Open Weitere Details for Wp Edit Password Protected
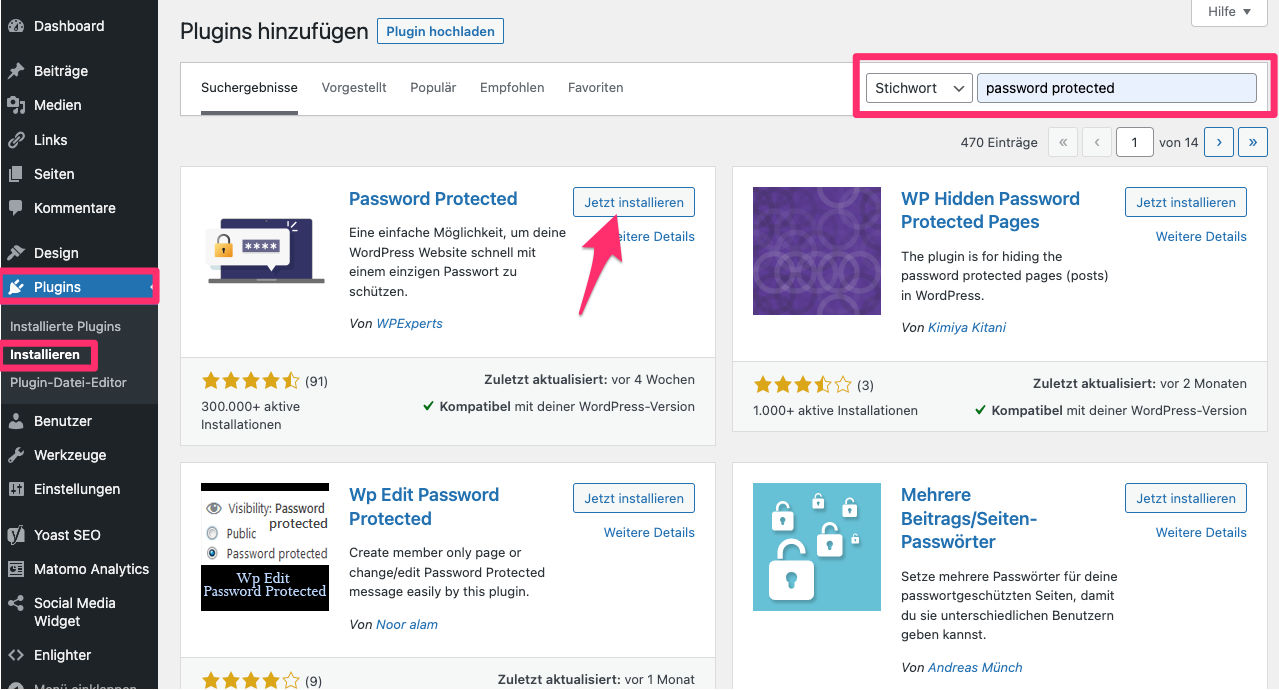Screen dimensions: 1279x690 648,532
